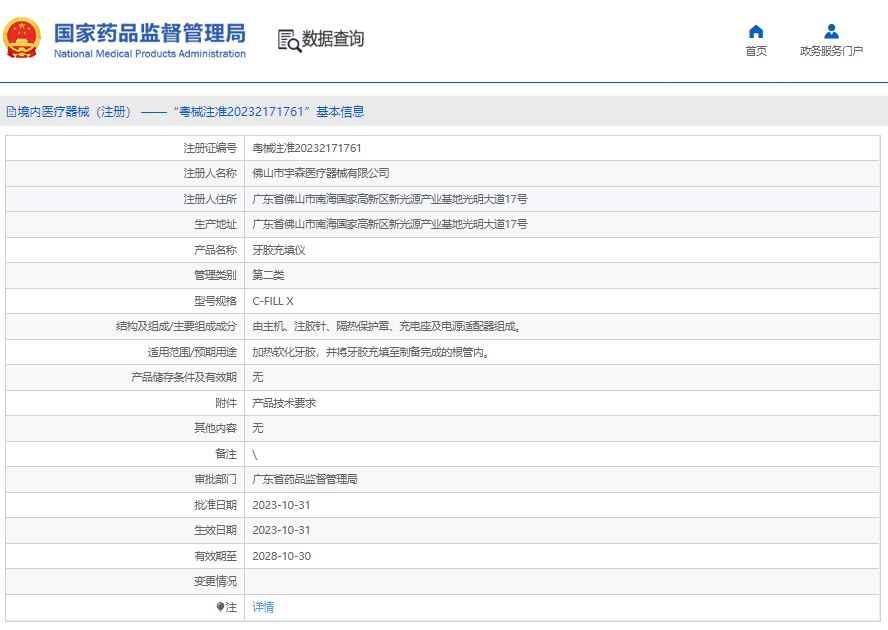Click the 结构及组成/主要组成成分 label
The height and width of the screenshot is (630, 888).
click(x=176, y=326)
